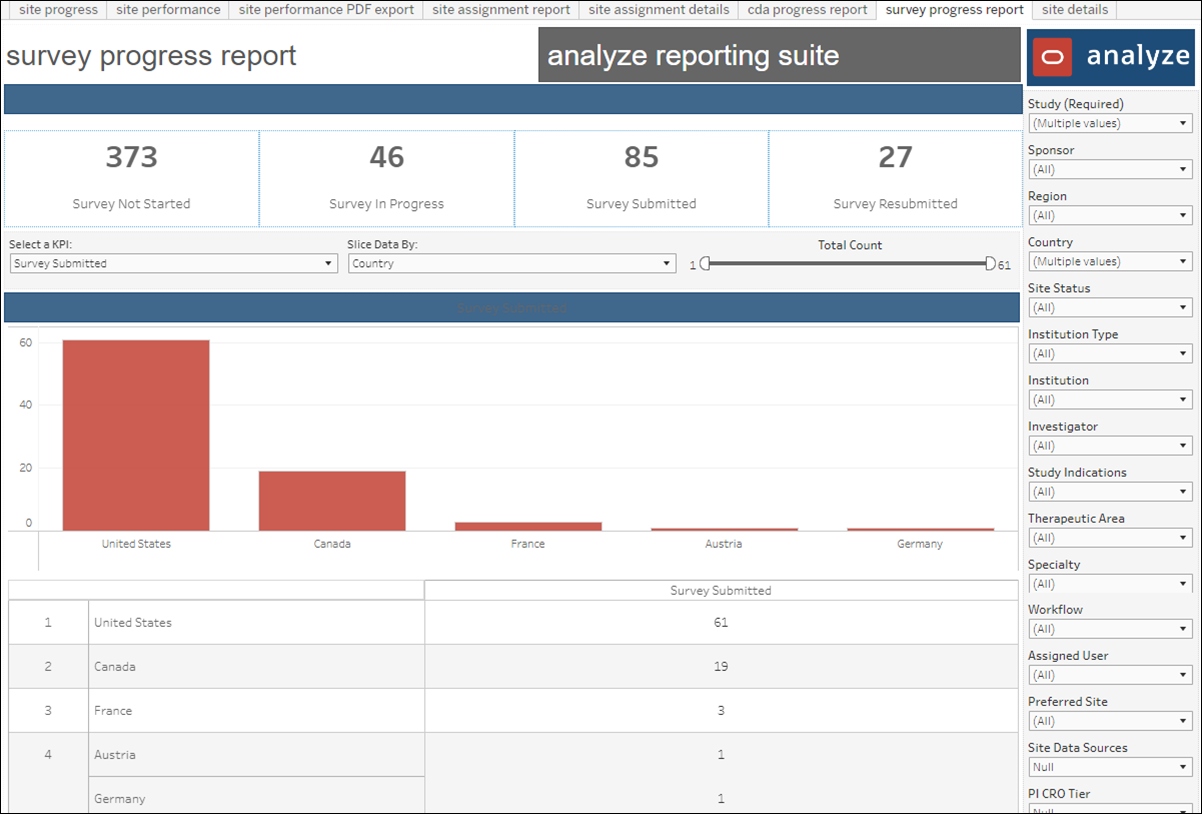The width and height of the screenshot is (1202, 814).
Task: Select the Canada bar in chart
Action: point(332,500)
